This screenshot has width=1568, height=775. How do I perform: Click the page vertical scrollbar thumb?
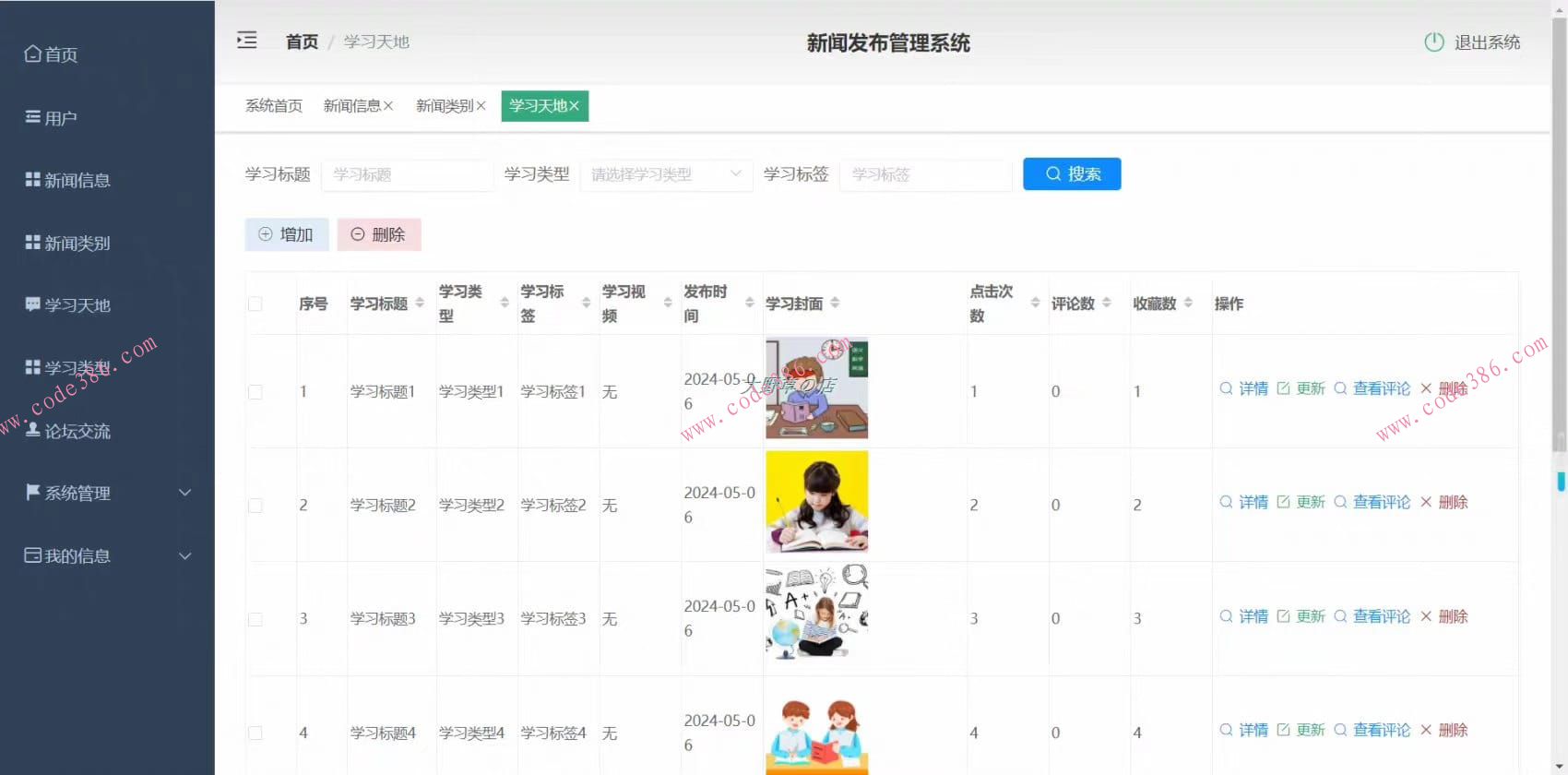click(x=1560, y=235)
